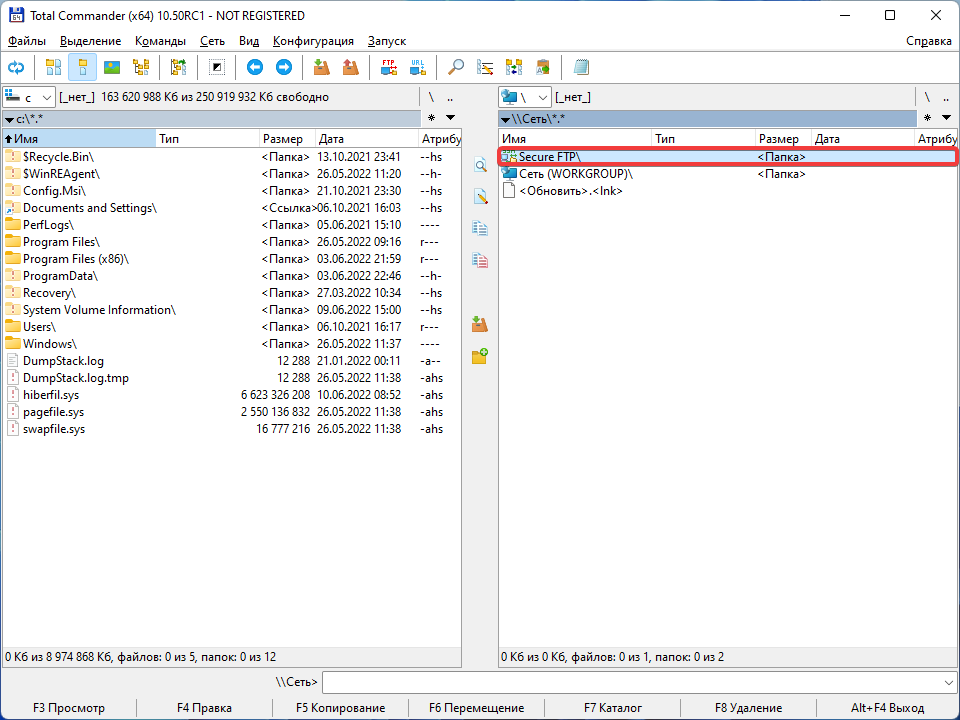
Task: Click the Pack files toolbar icon
Action: (x=321, y=67)
